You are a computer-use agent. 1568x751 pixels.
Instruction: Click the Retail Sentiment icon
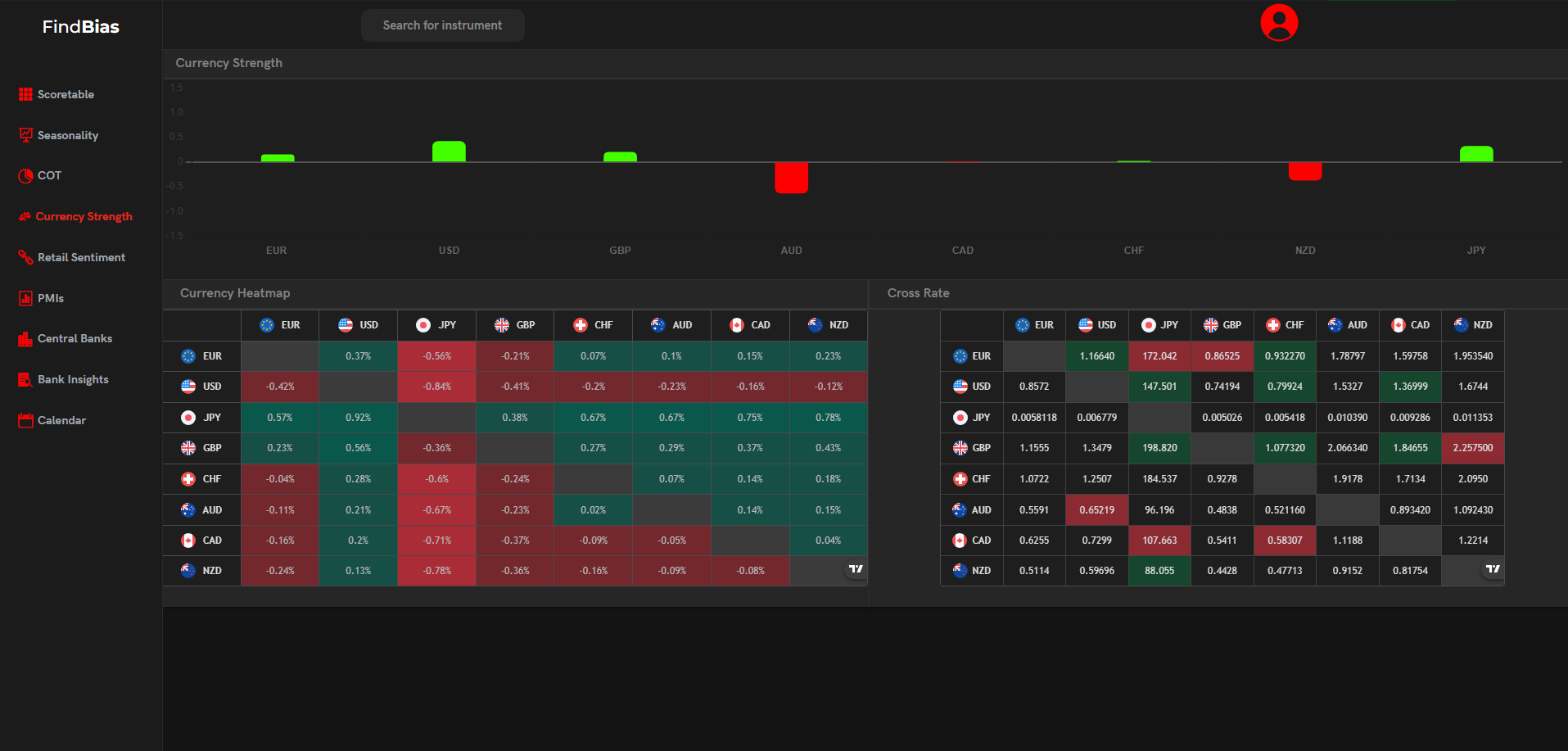25,257
